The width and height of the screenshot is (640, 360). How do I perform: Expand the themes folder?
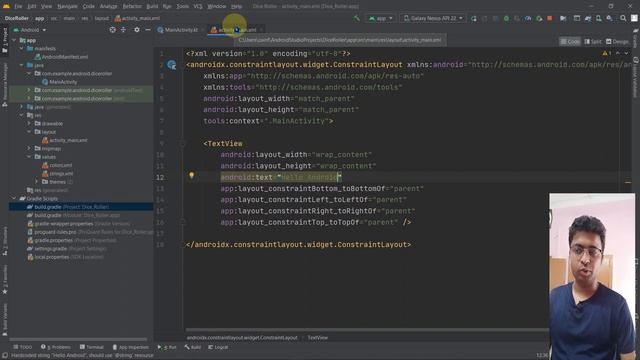click(x=36, y=182)
